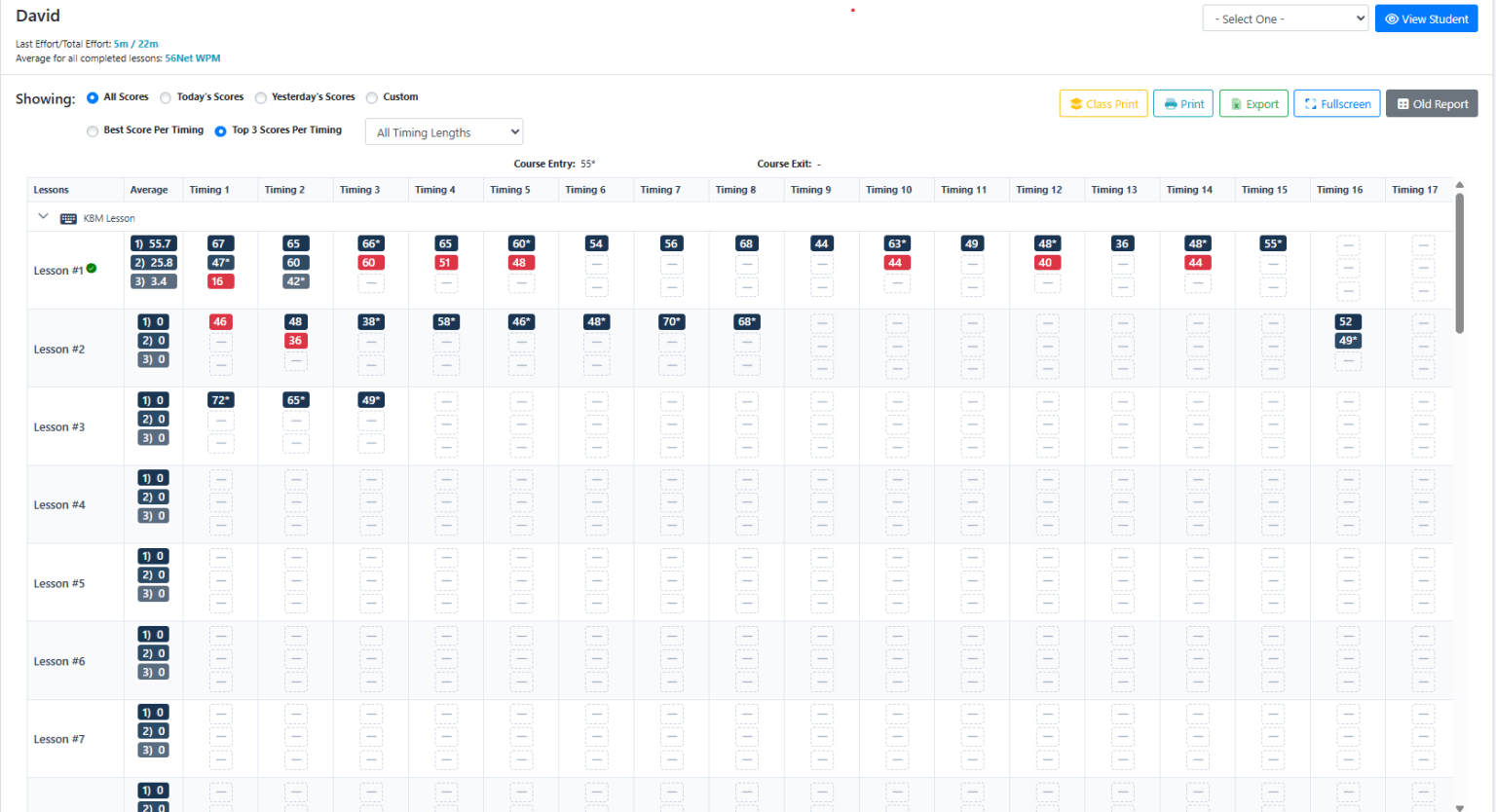The height and width of the screenshot is (812, 1496).
Task: Enable Best Score Per Timing option
Action: (93, 130)
